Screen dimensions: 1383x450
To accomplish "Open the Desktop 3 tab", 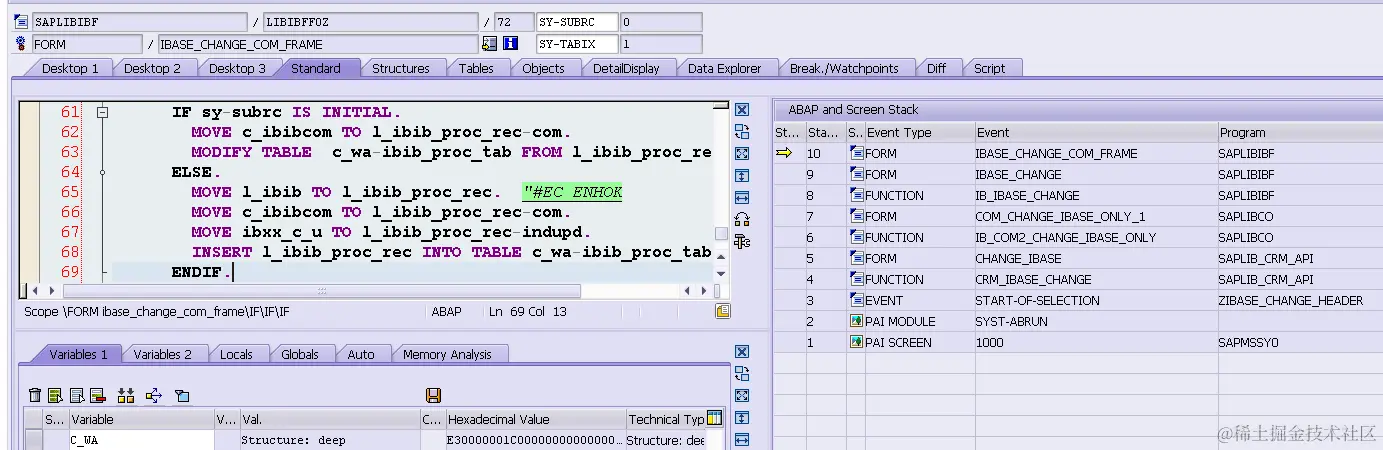I will point(237,68).
